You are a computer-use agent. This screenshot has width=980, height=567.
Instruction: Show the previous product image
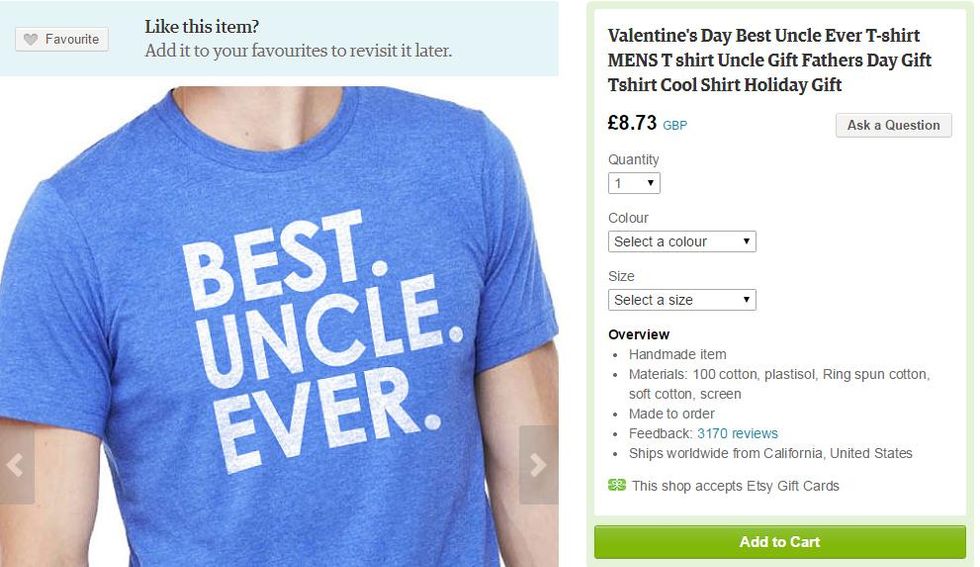[16, 464]
